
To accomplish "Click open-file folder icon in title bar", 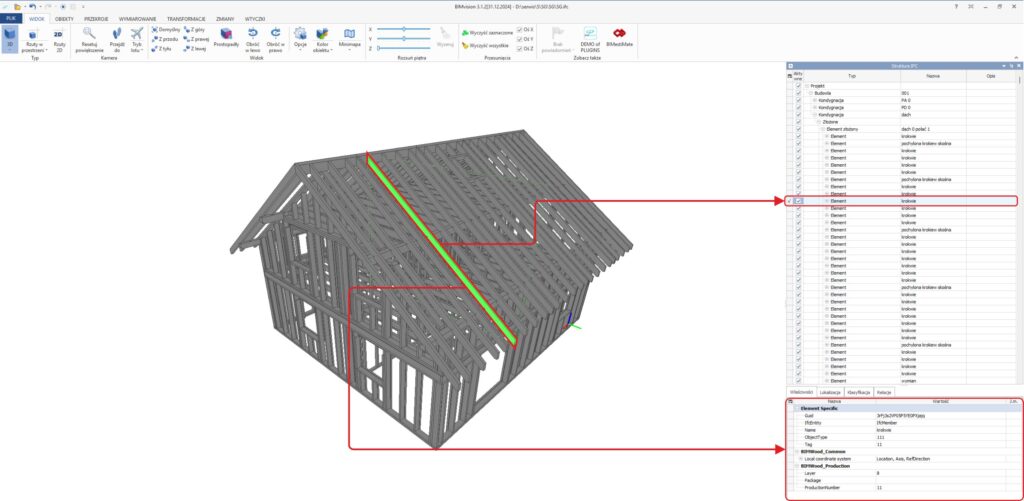I will 18,6.
